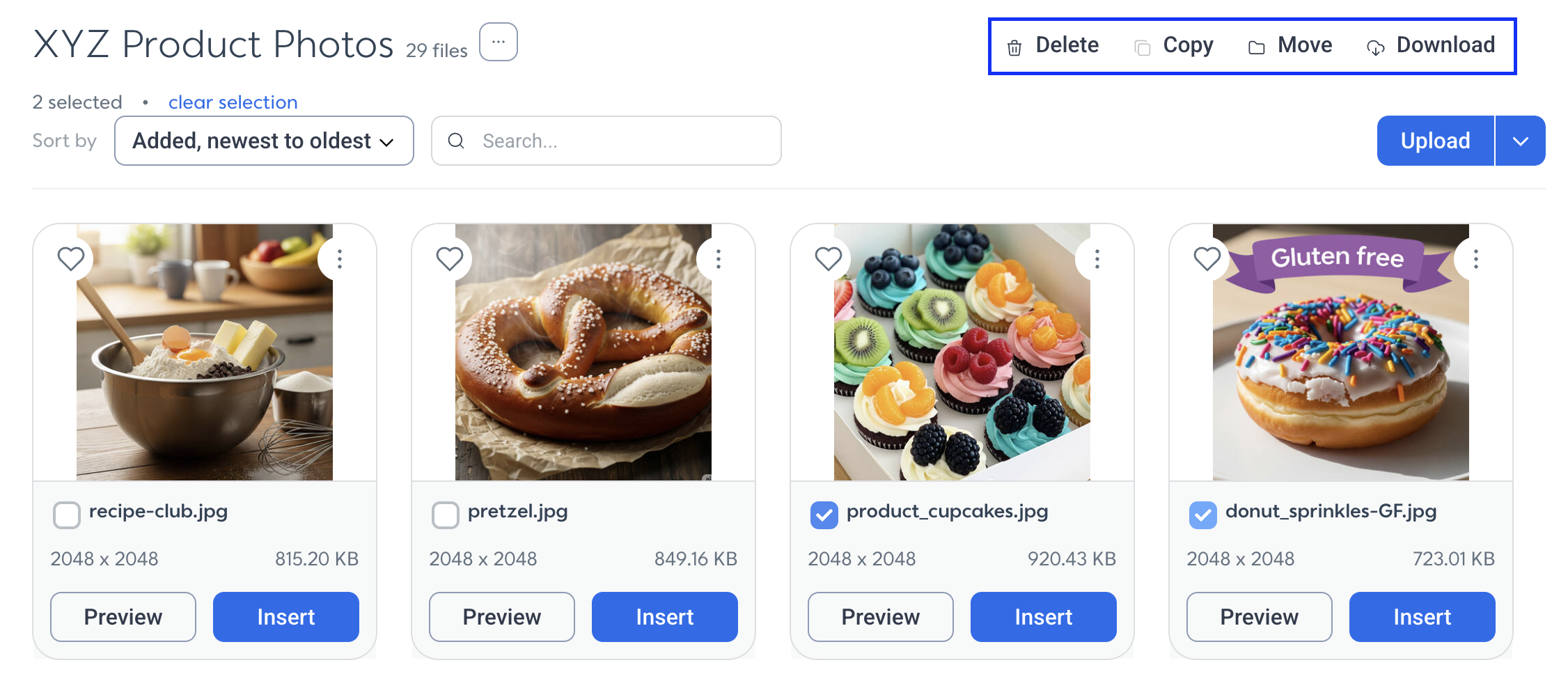This screenshot has height=681, width=1568.
Task: Uncheck the product_cupcakes.jpg checkbox
Action: (824, 515)
